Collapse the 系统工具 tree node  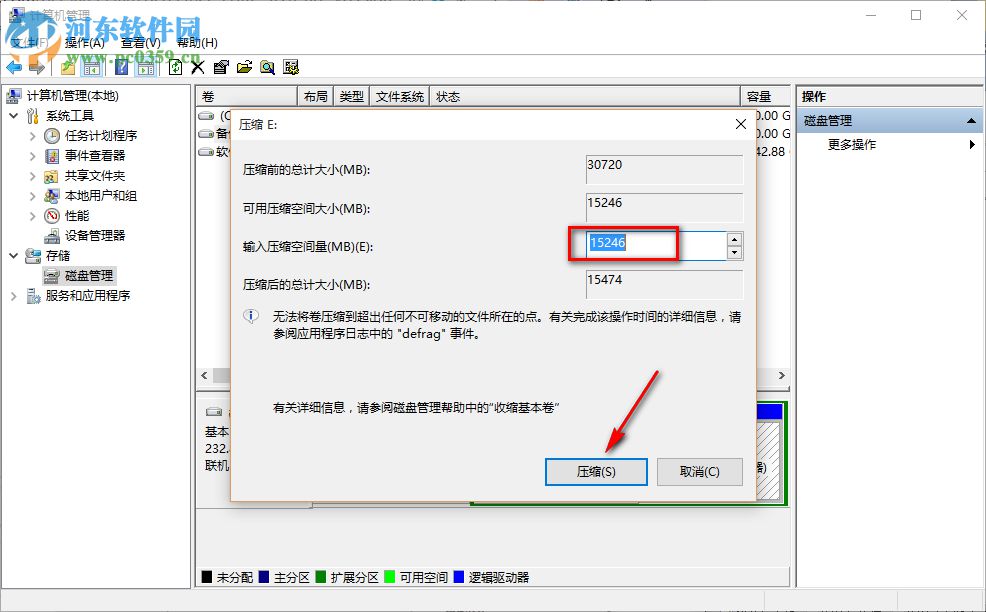point(14,116)
